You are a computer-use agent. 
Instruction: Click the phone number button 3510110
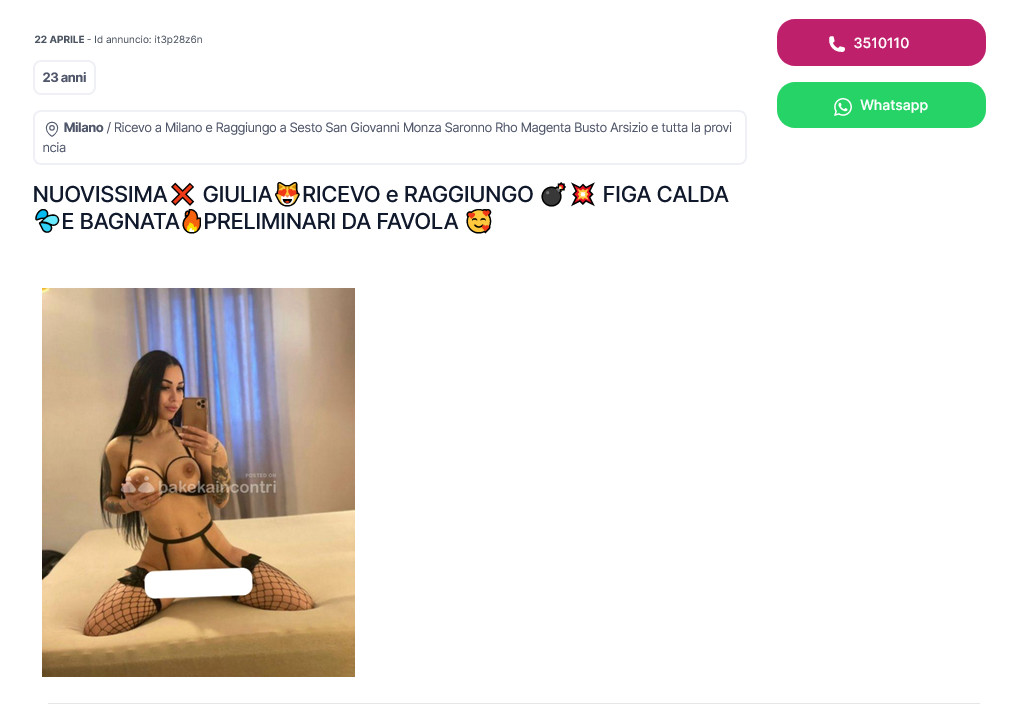[881, 42]
